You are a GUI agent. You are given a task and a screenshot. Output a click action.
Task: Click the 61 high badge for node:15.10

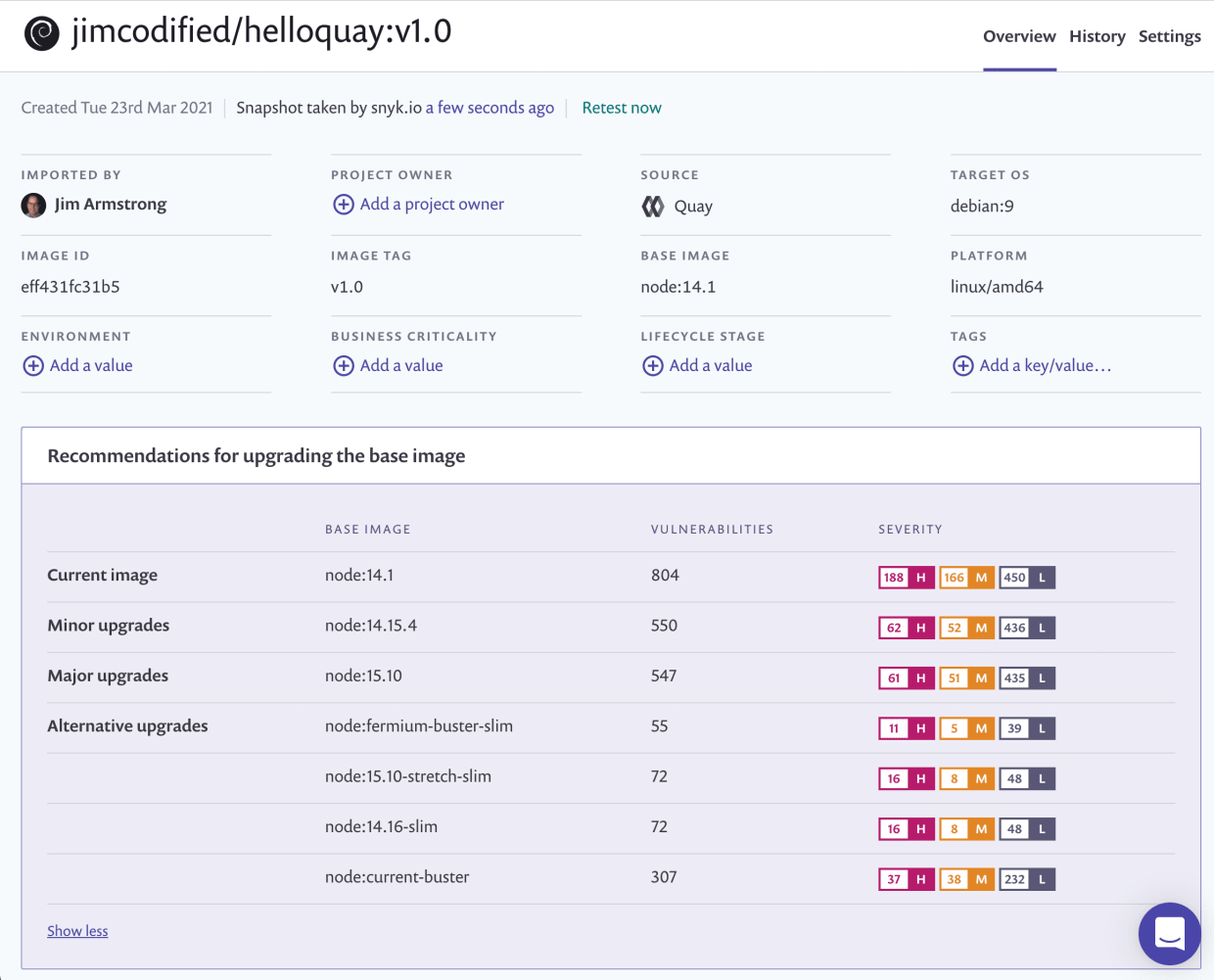(x=907, y=678)
